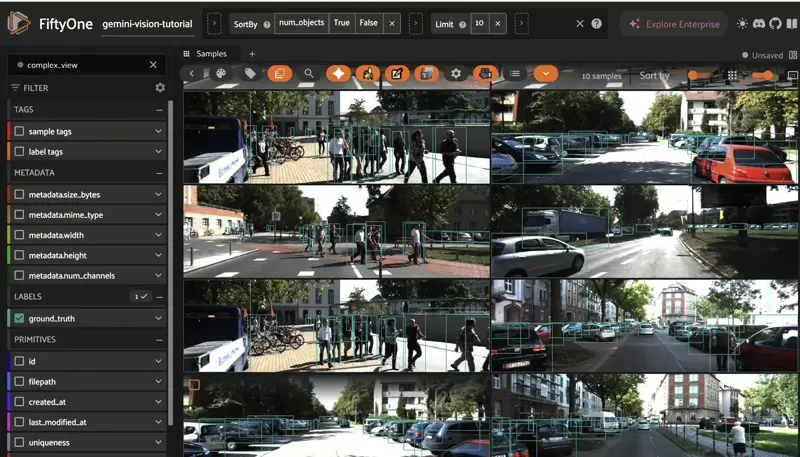
Task: Uncheck the ground_truth label field
Action: point(19,319)
